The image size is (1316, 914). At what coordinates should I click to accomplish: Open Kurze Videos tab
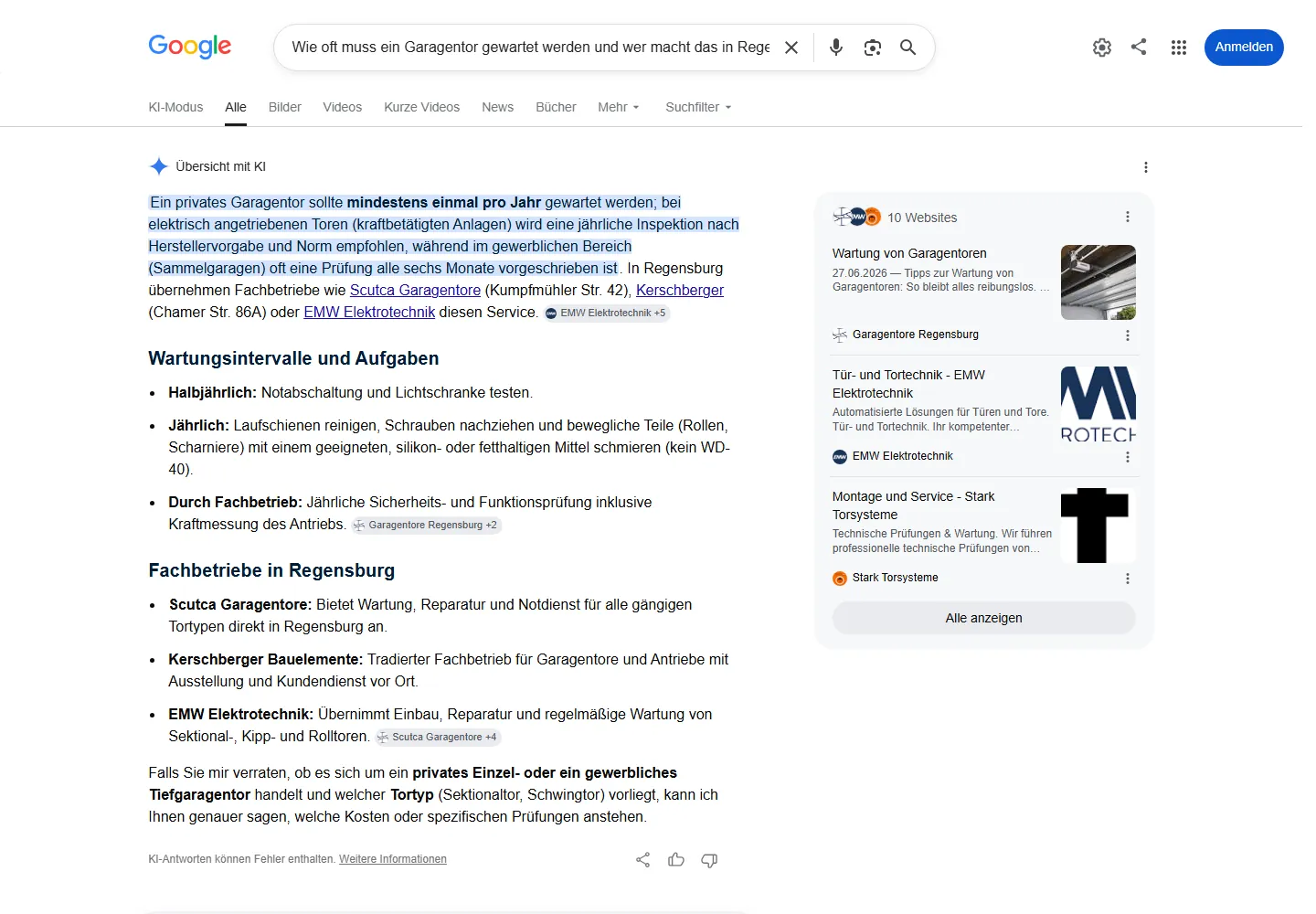[422, 107]
